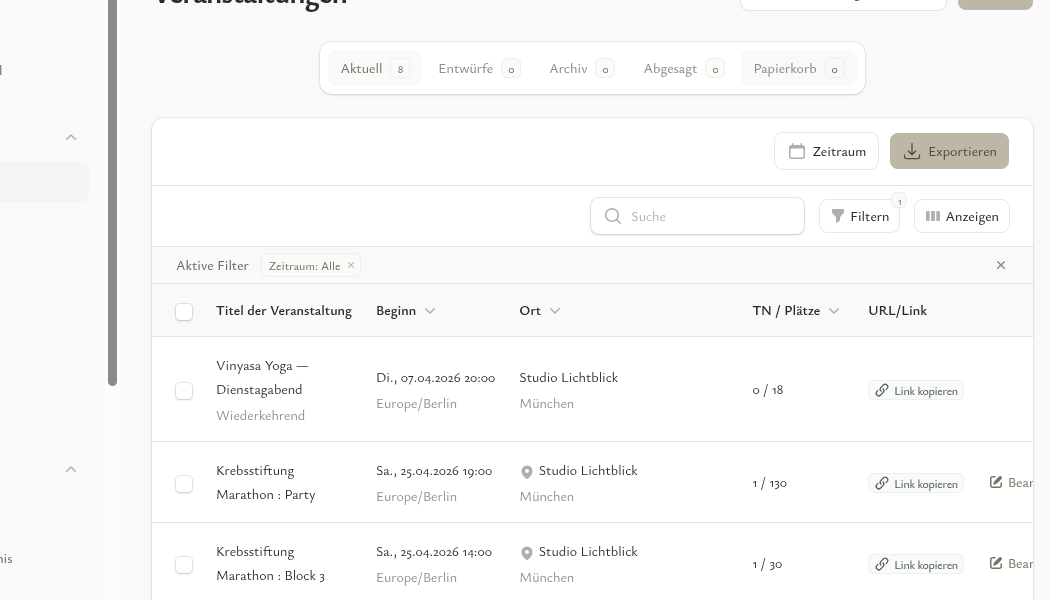Screen dimensions: 1050x600
Task: Click the Exportieren button
Action: pos(949,151)
